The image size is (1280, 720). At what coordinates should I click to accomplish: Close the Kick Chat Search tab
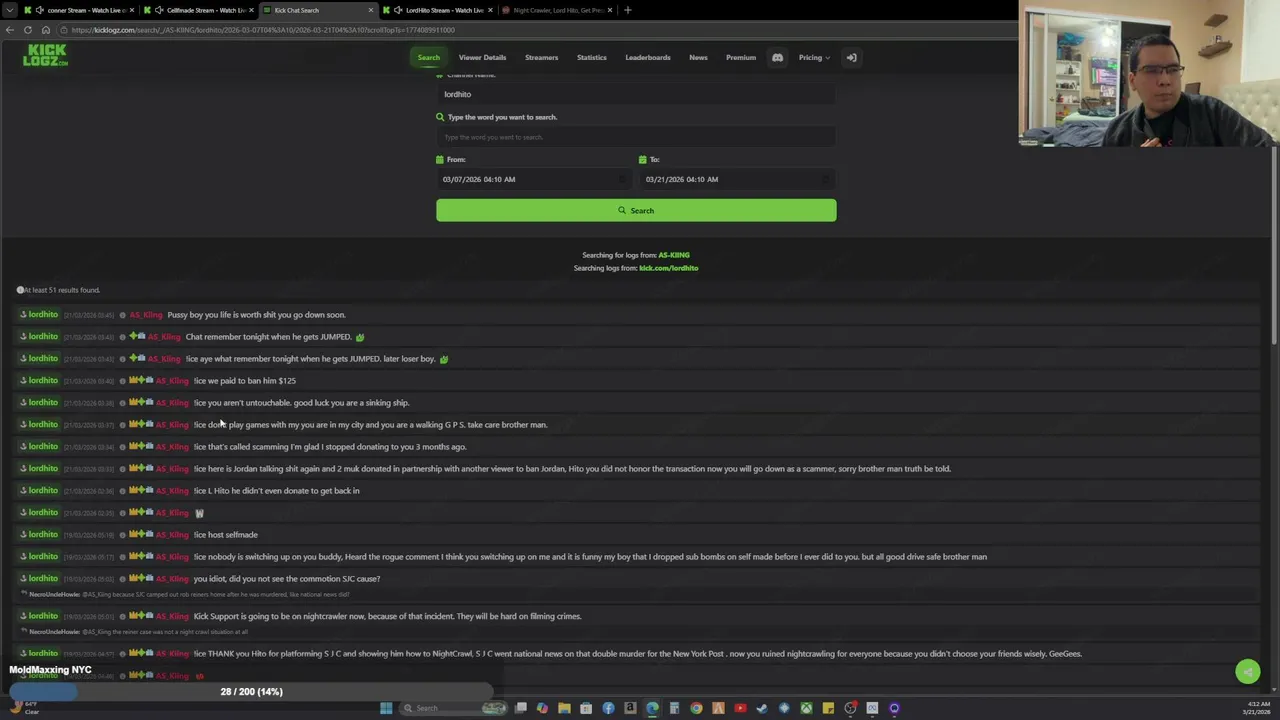(x=371, y=10)
